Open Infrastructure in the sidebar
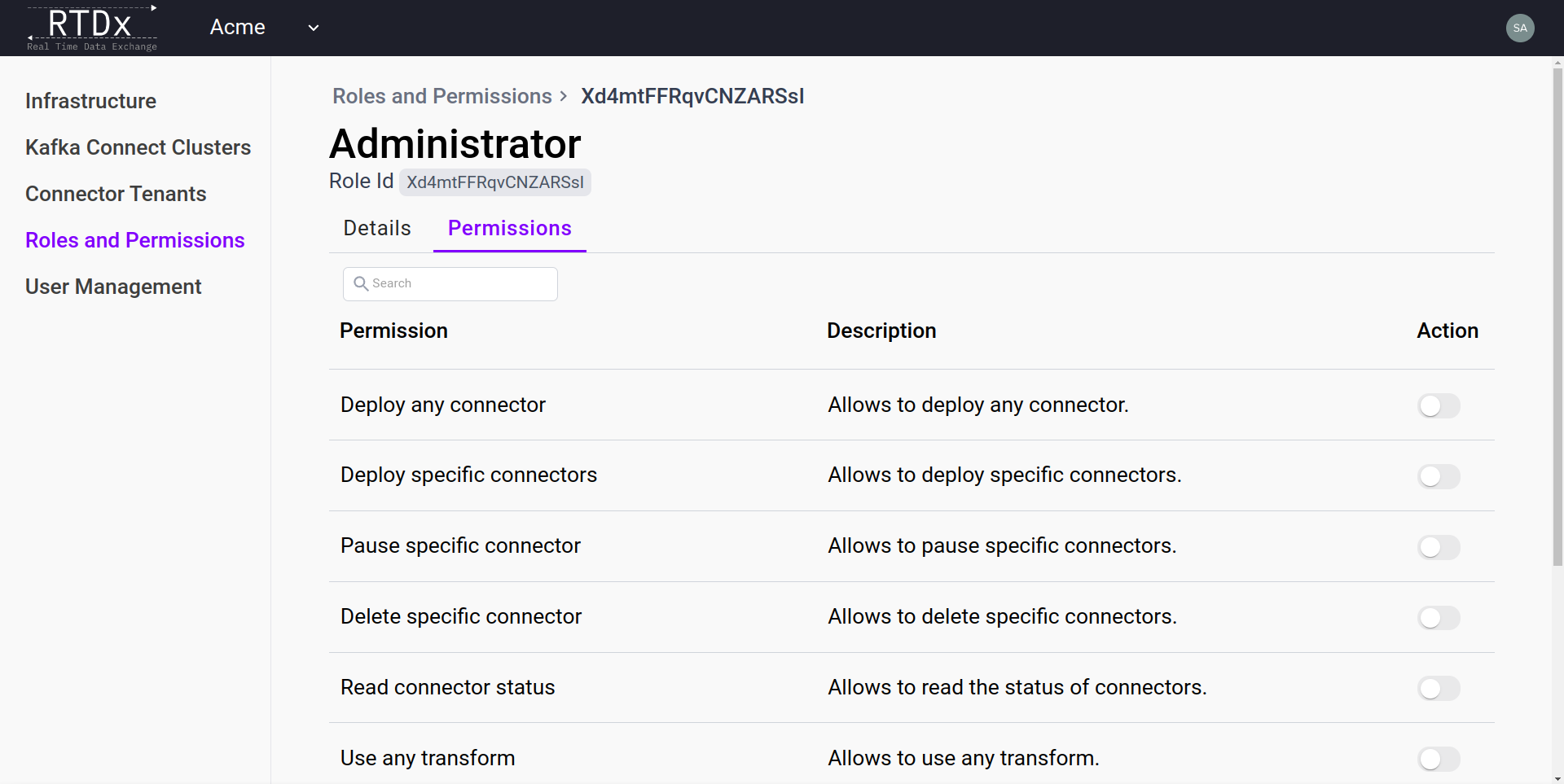Image resolution: width=1564 pixels, height=784 pixels. coord(90,101)
